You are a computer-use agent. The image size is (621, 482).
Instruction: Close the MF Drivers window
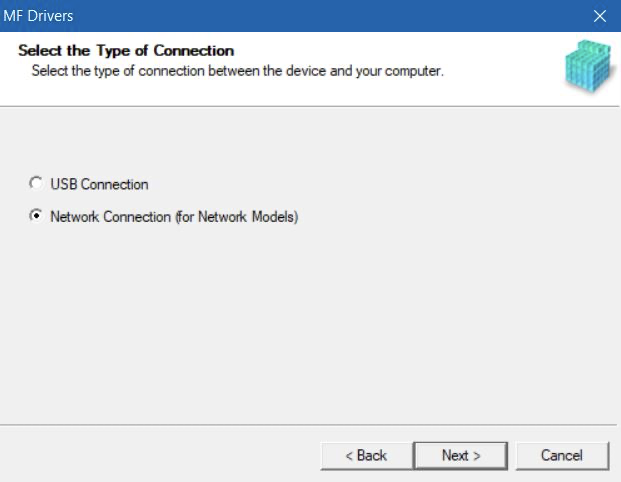tap(600, 16)
